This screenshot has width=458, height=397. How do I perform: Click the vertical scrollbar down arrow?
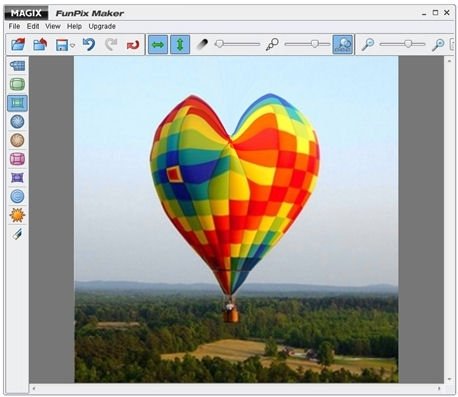pyautogui.click(x=449, y=379)
